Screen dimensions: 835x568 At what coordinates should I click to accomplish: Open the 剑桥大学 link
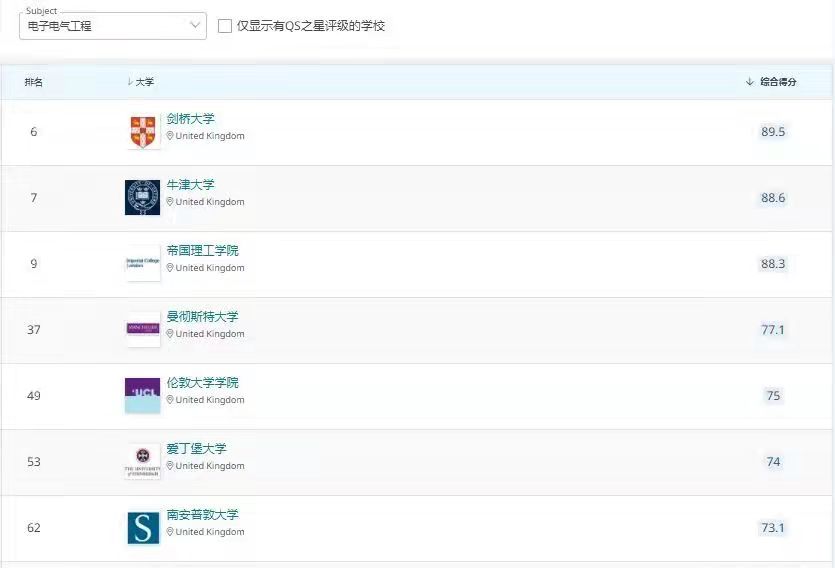coord(190,119)
